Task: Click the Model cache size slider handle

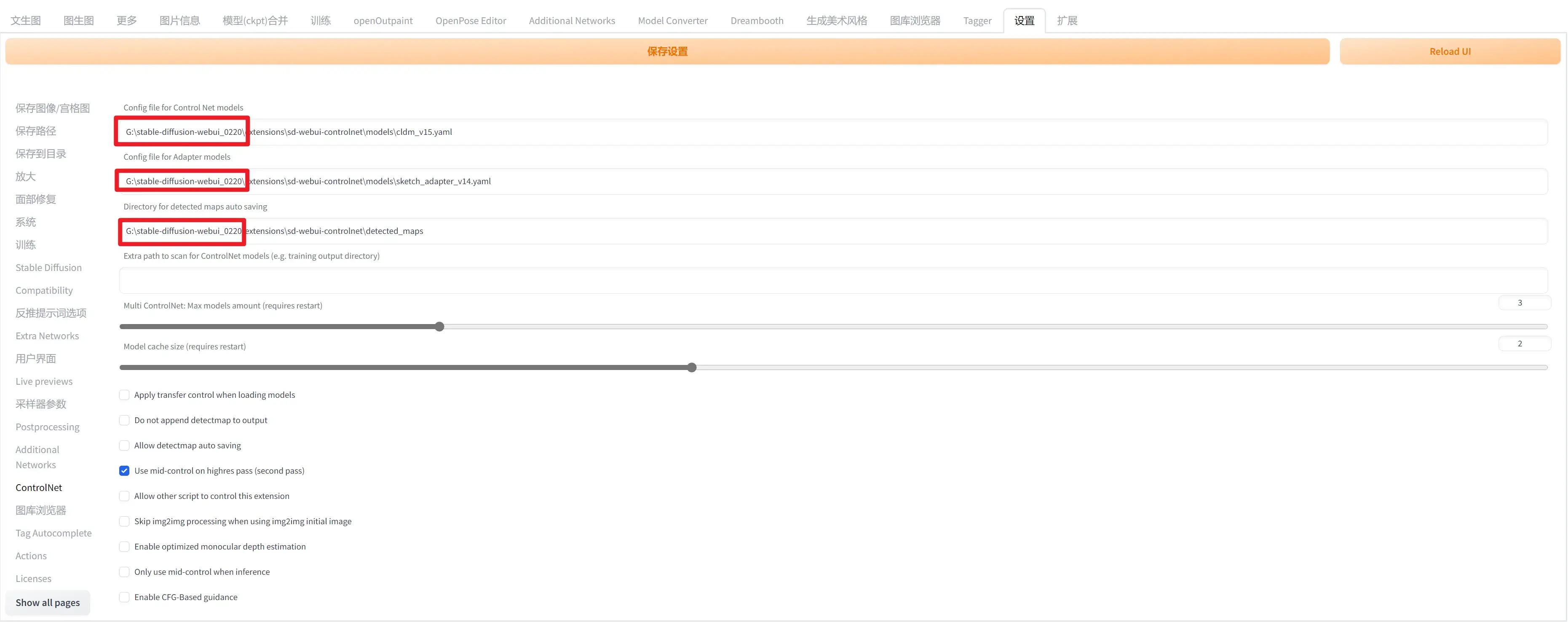Action: point(691,367)
